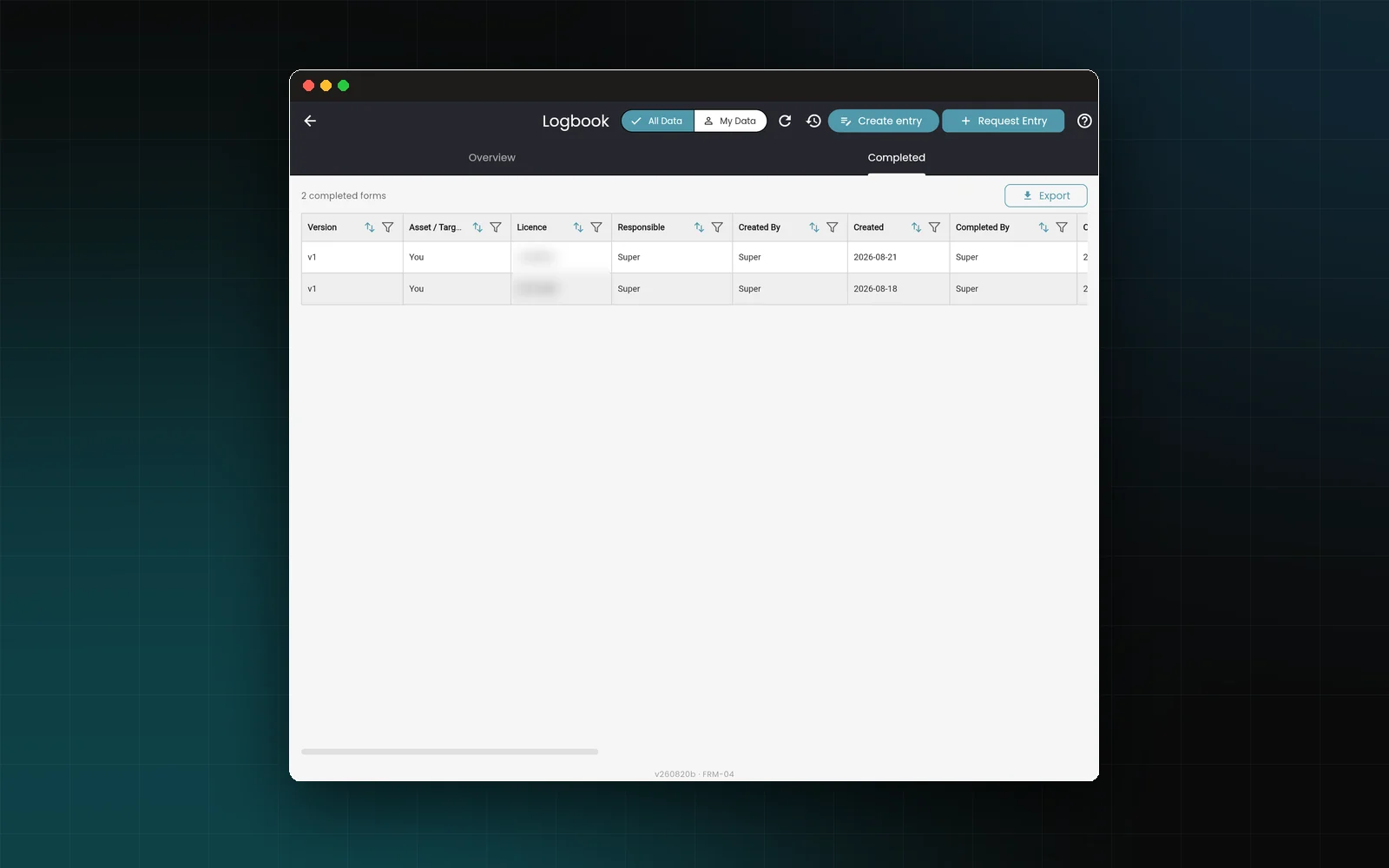Sort the Asset / Target column
The image size is (1389, 868).
tap(477, 227)
